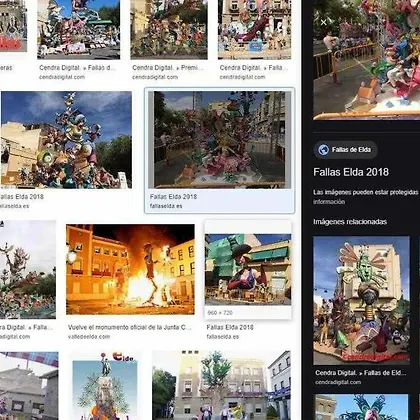Viewport: 420px width, 420px height.
Task: Open the Fallas Elda 2018 title link
Action: [351, 172]
